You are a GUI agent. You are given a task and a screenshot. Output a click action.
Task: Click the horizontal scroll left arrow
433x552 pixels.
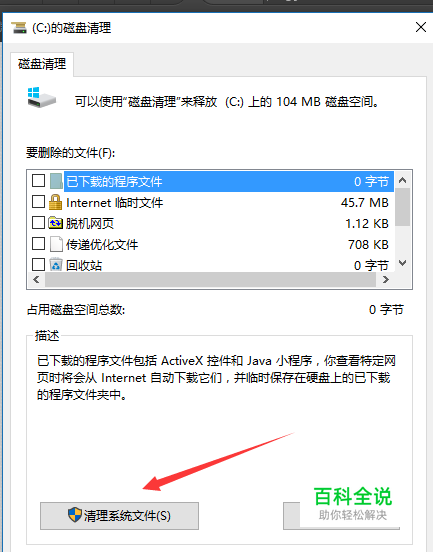36,280
